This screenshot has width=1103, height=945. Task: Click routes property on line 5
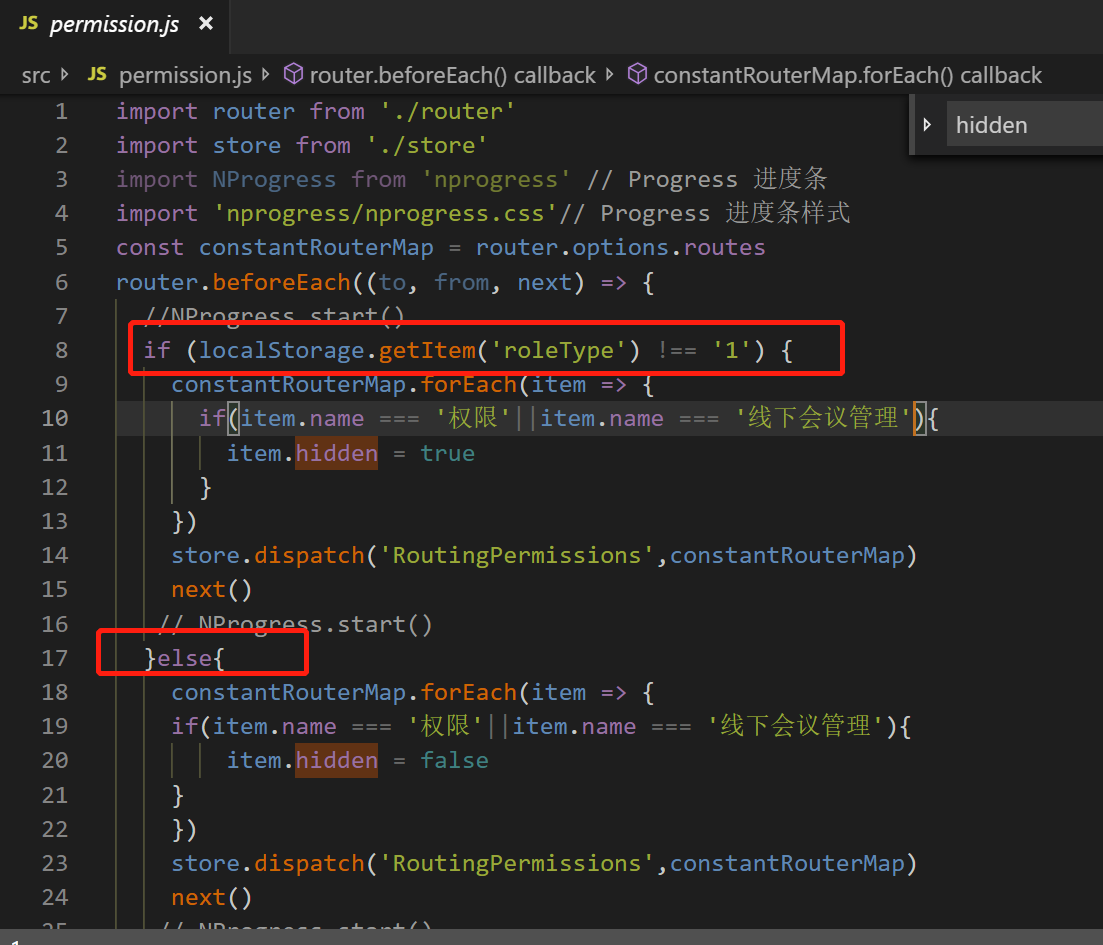(x=725, y=248)
